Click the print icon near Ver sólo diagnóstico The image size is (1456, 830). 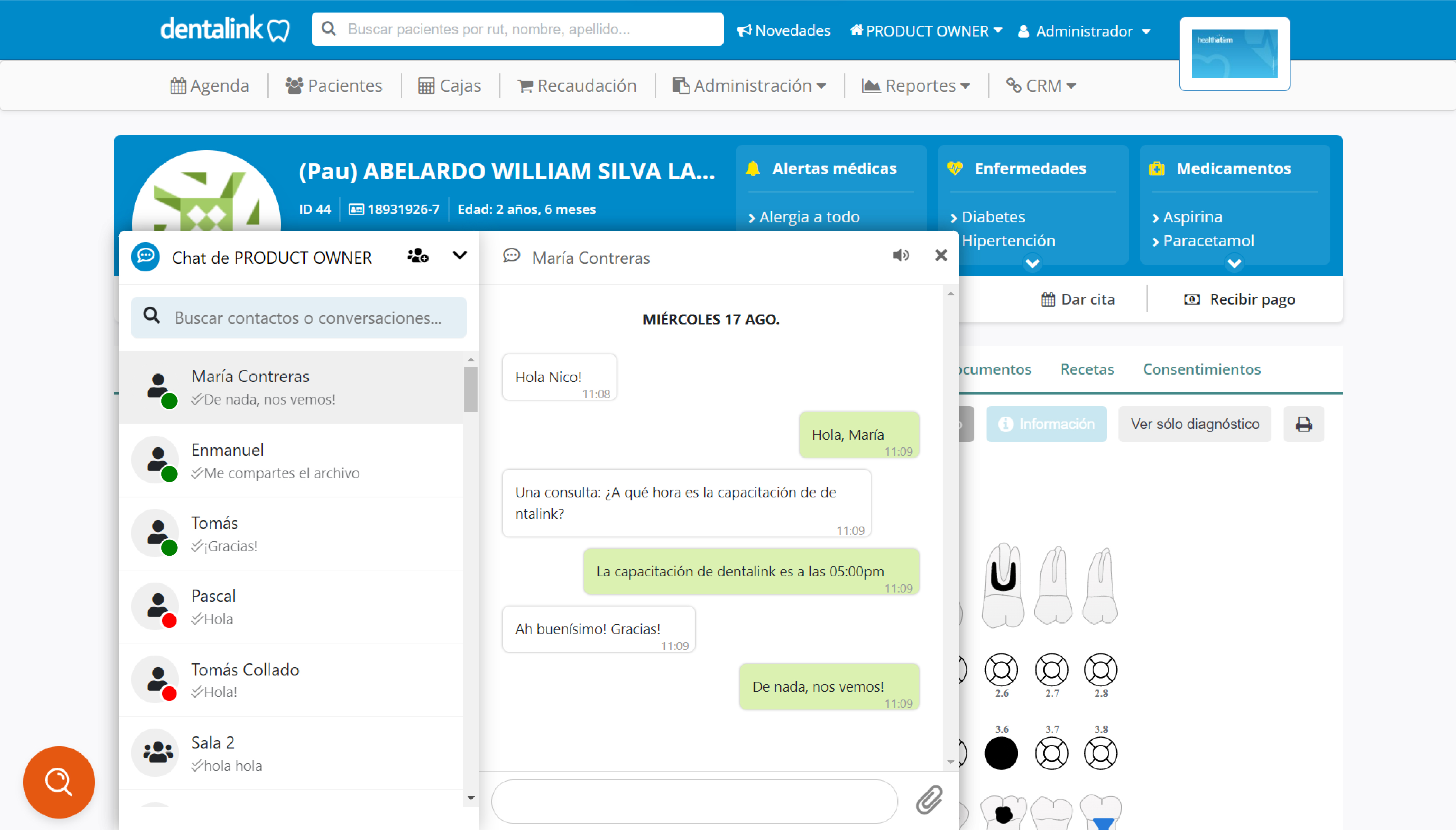point(1305,424)
